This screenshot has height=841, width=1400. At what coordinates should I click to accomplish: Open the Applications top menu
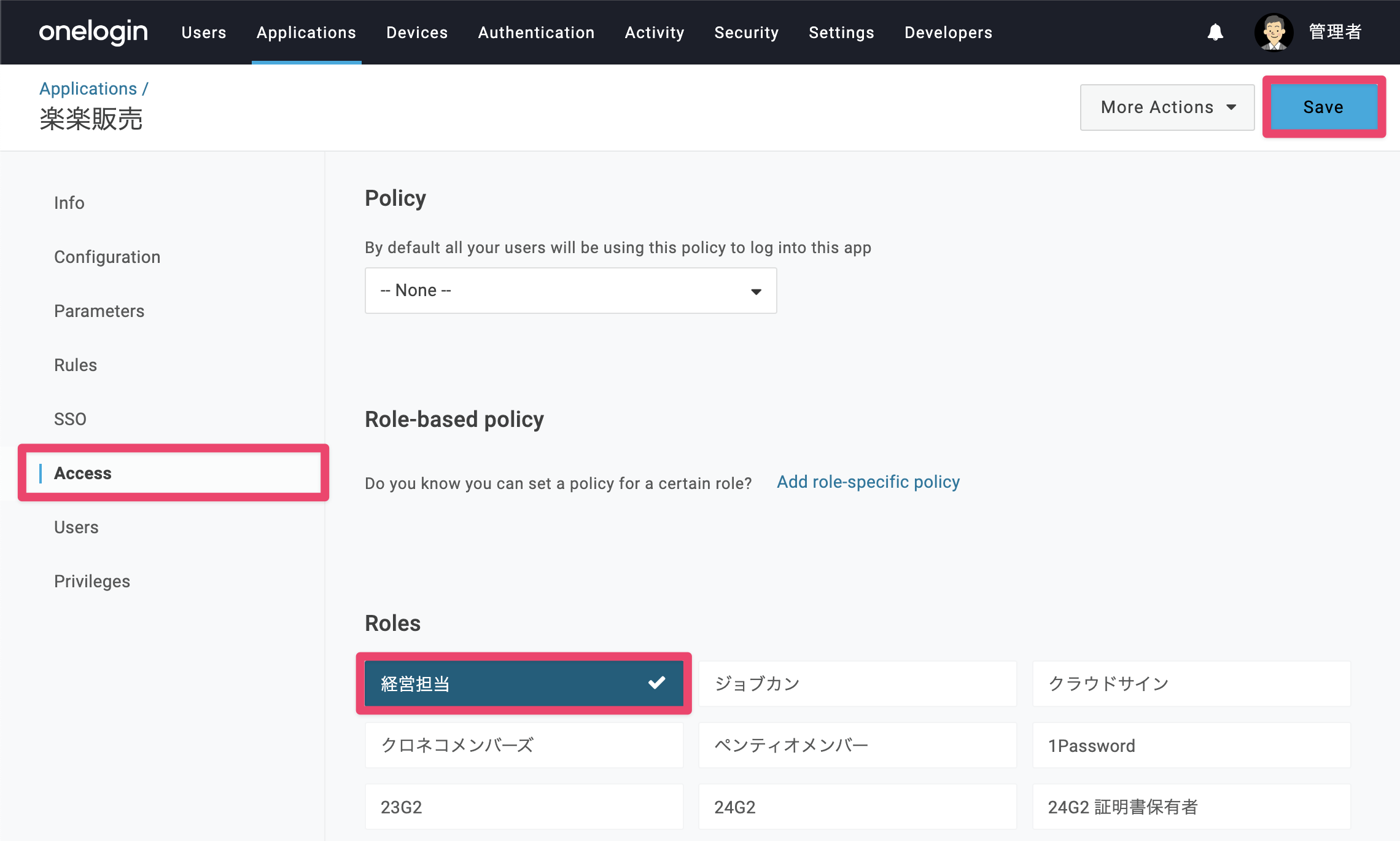tap(306, 32)
